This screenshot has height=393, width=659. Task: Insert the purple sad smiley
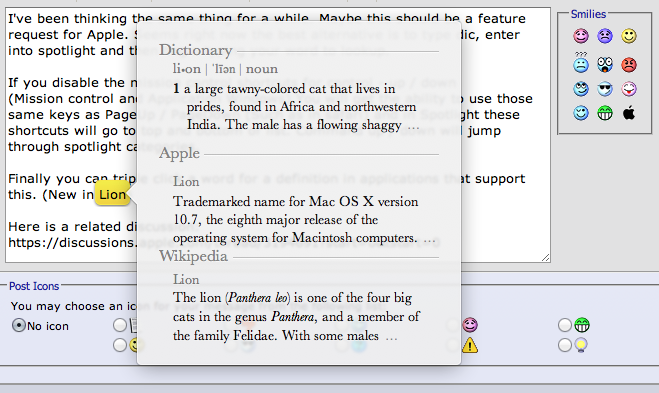pyautogui.click(x=605, y=36)
